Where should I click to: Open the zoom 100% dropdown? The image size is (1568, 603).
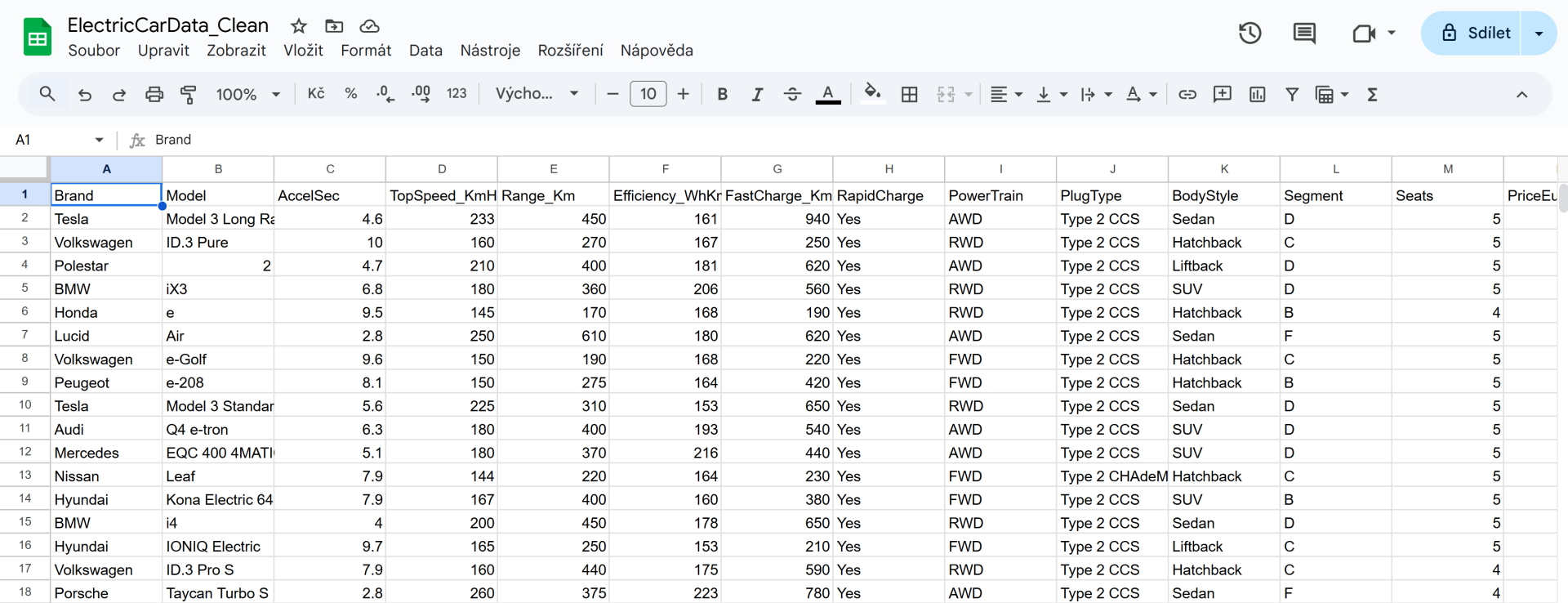point(247,94)
